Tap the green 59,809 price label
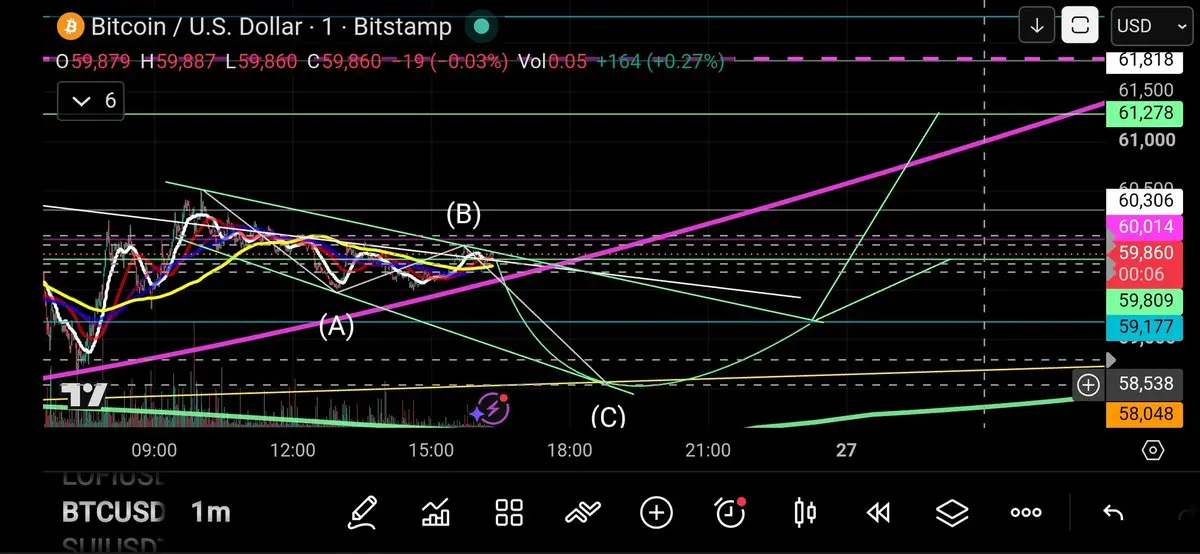The image size is (1200, 554). (1145, 300)
